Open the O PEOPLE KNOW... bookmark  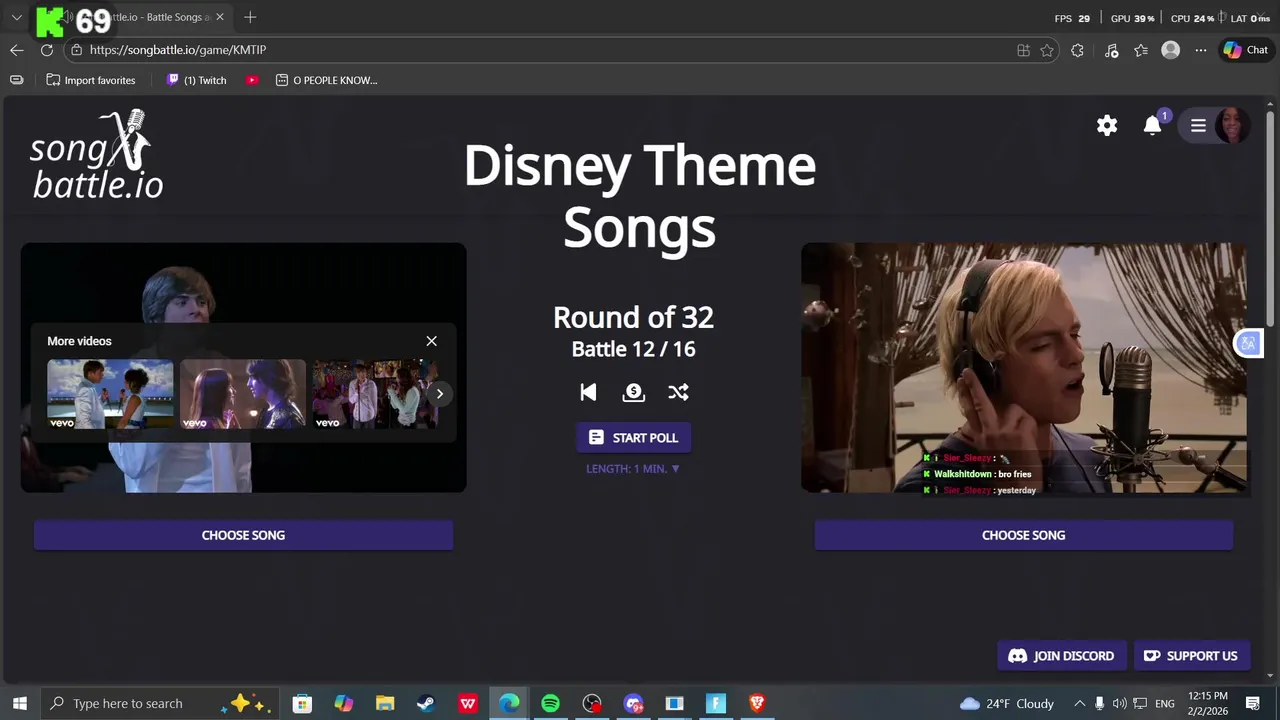(x=326, y=80)
